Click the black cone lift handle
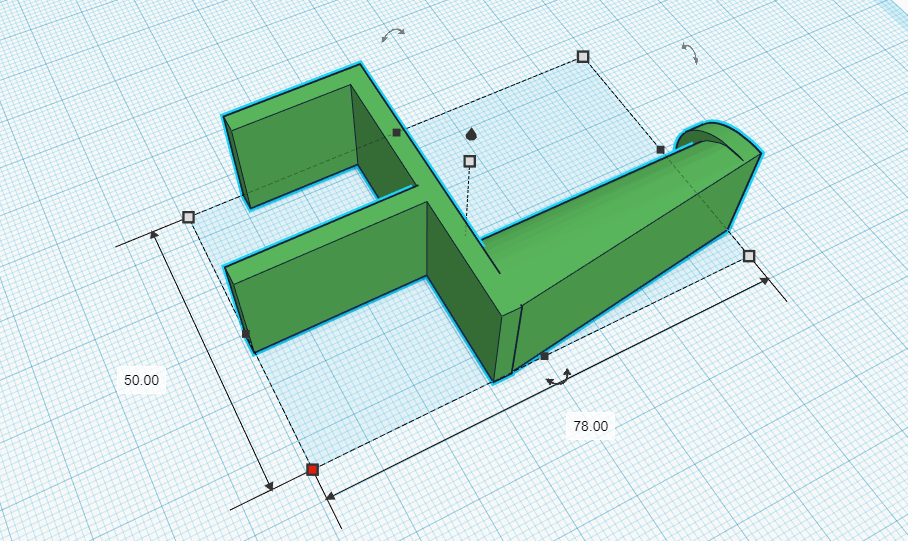Viewport: 908px width, 541px height. 471,134
